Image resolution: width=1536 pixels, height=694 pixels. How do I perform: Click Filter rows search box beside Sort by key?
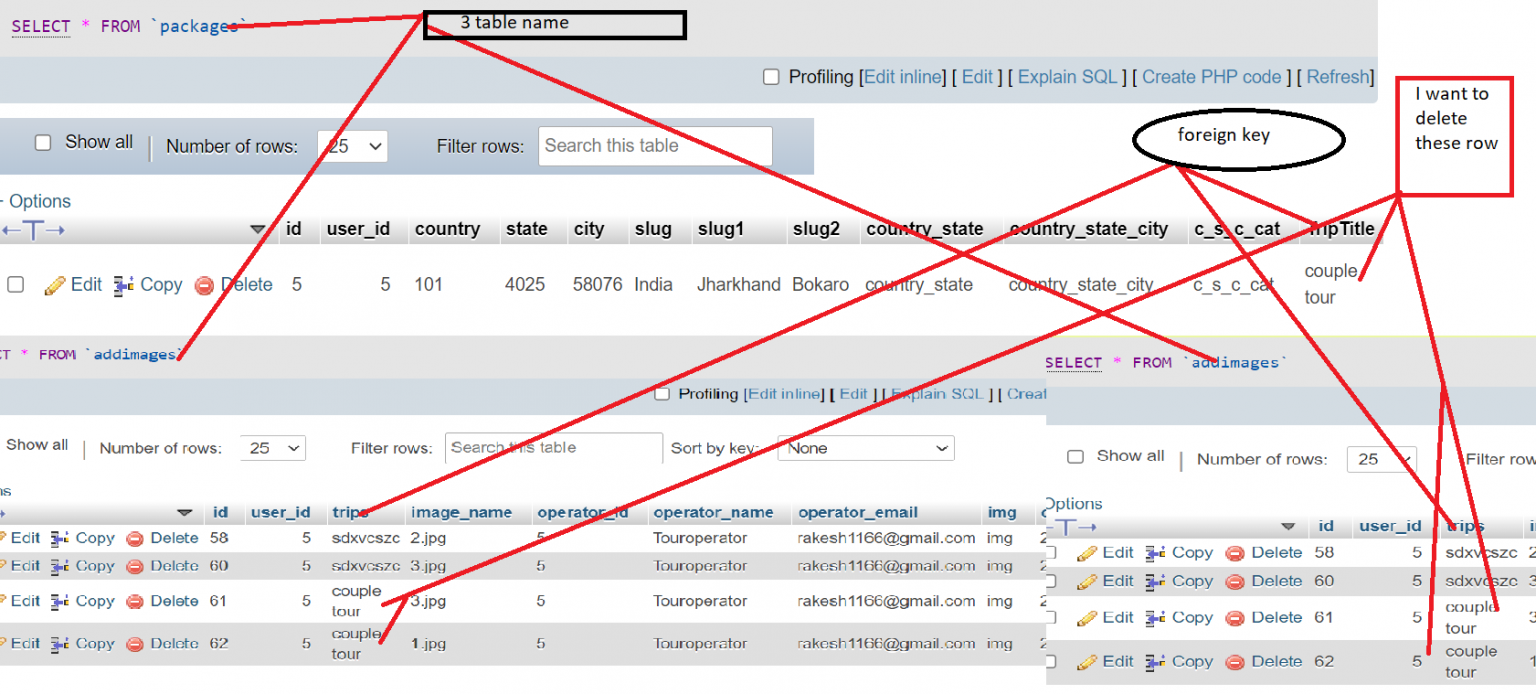coord(554,448)
